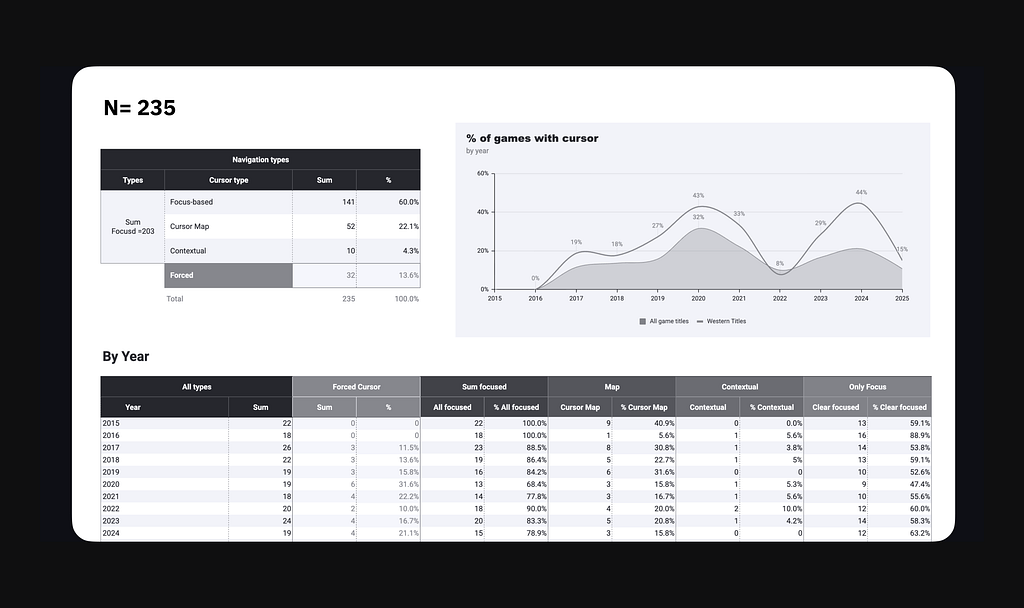Image resolution: width=1024 pixels, height=608 pixels.
Task: Click the 29% data label on chart
Action: click(820, 223)
